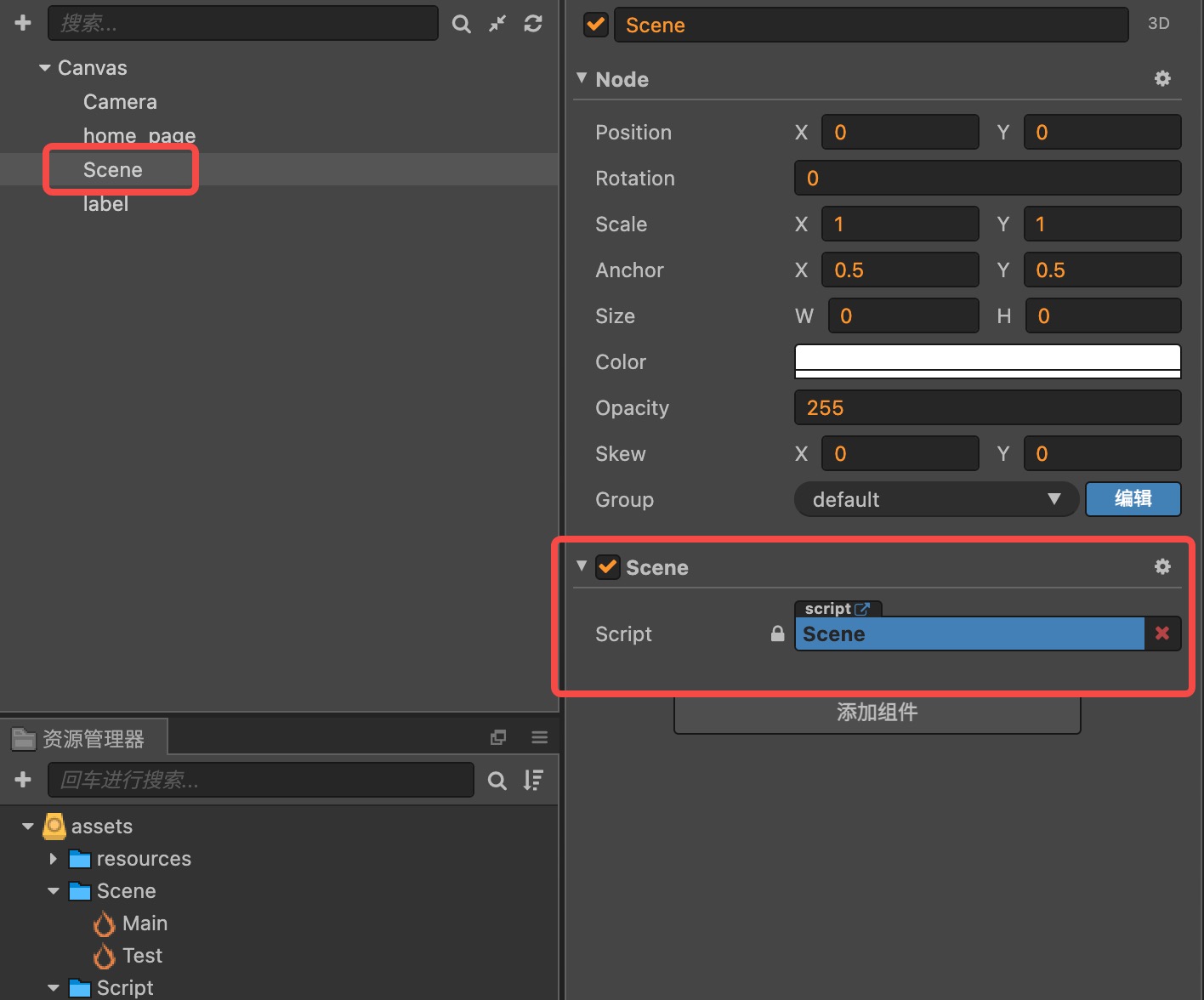Collapse all nodes icon in the hierarchy toolbar

497,24
